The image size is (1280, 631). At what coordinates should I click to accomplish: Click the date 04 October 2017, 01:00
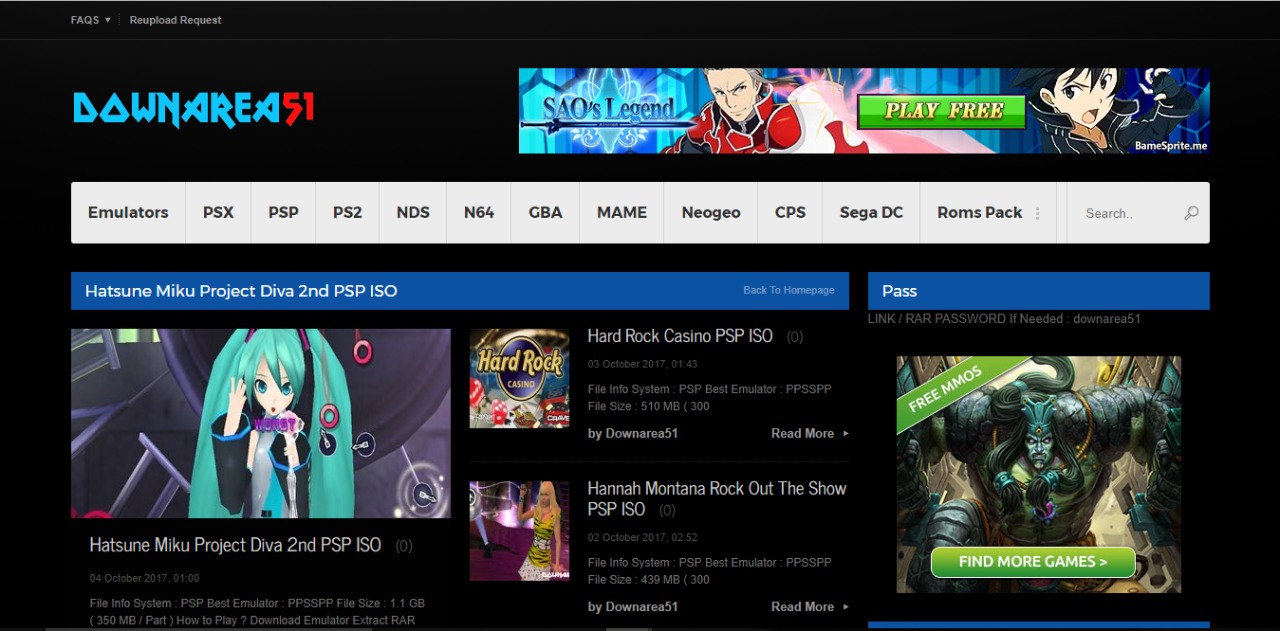(145, 578)
